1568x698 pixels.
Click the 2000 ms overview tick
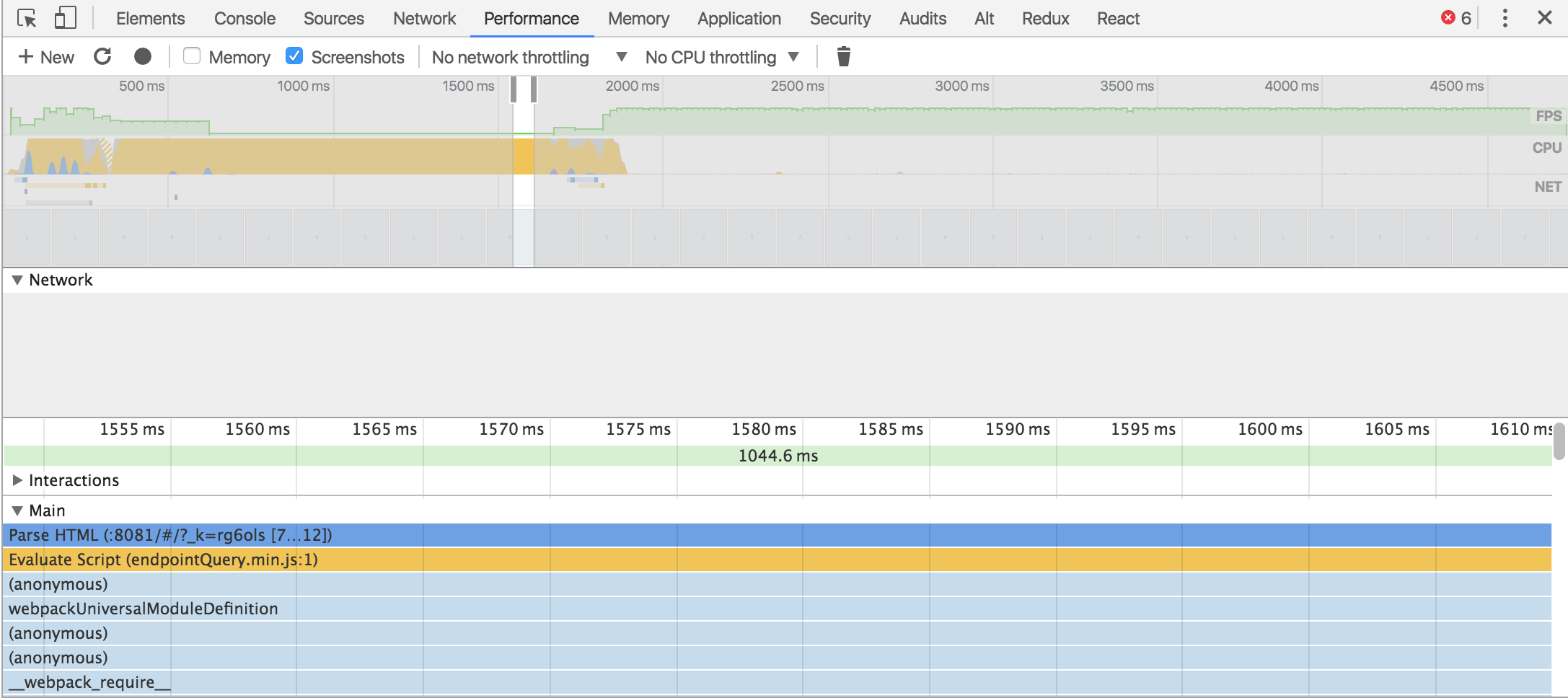click(632, 86)
